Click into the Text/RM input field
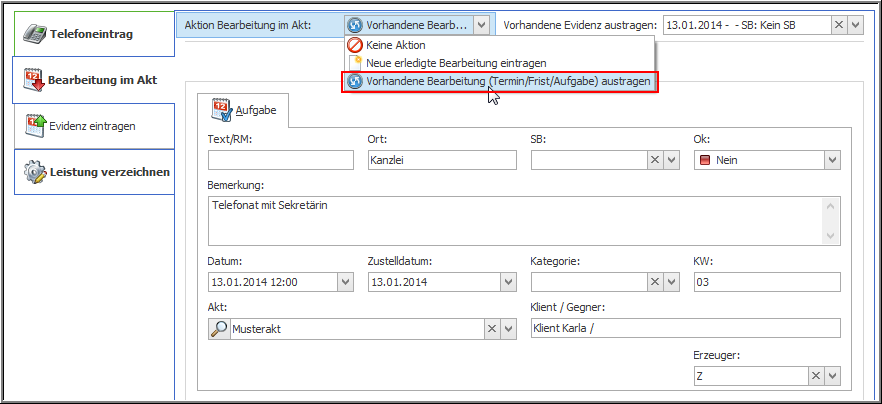Image resolution: width=882 pixels, height=404 pixels. pyautogui.click(x=281, y=160)
